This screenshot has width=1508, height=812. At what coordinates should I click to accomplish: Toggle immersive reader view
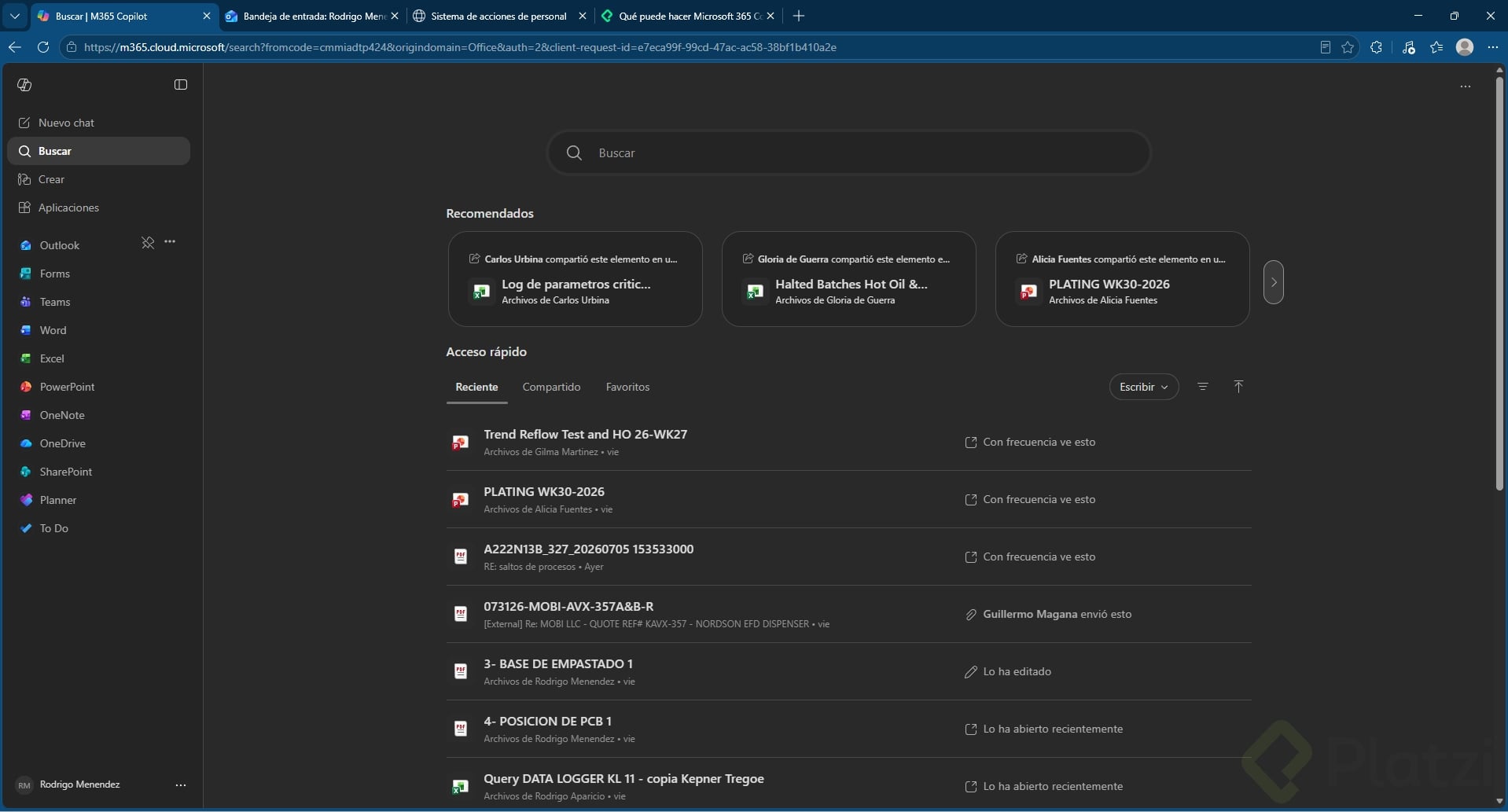[1326, 47]
